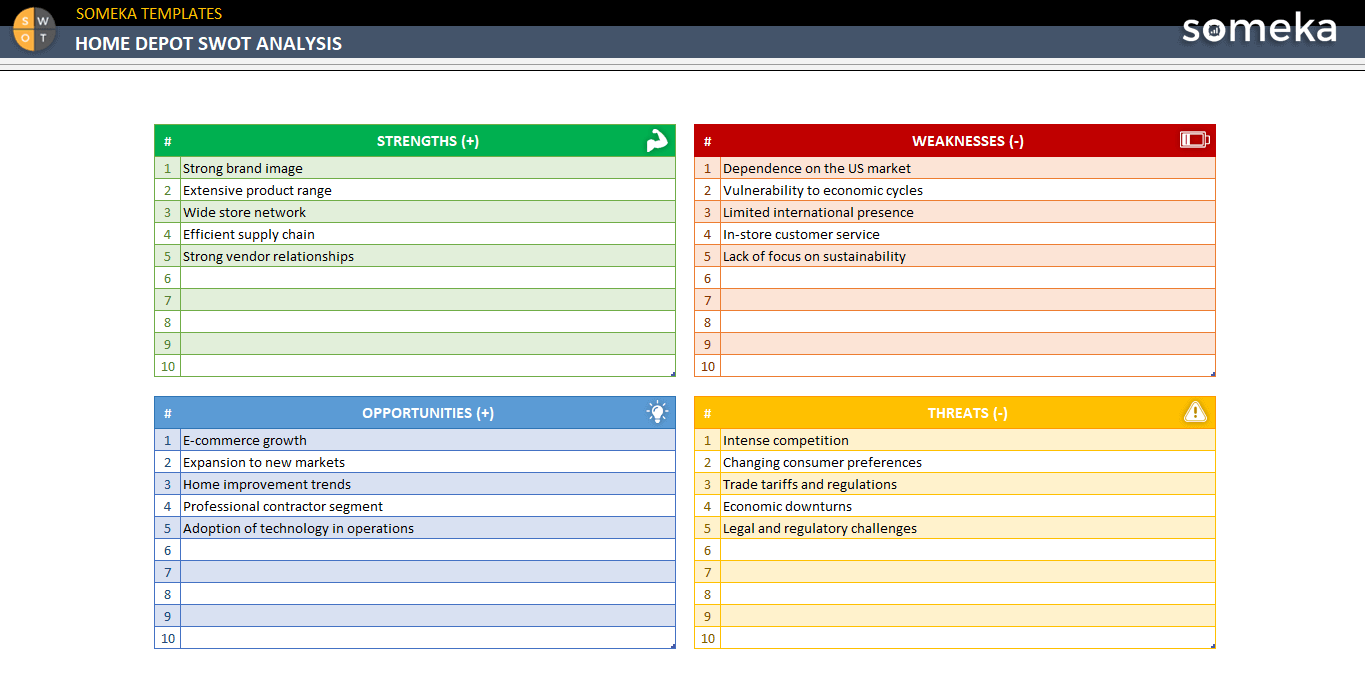The width and height of the screenshot is (1365, 700).
Task: Select the 'Economic downturns' cell
Action: coord(968,506)
